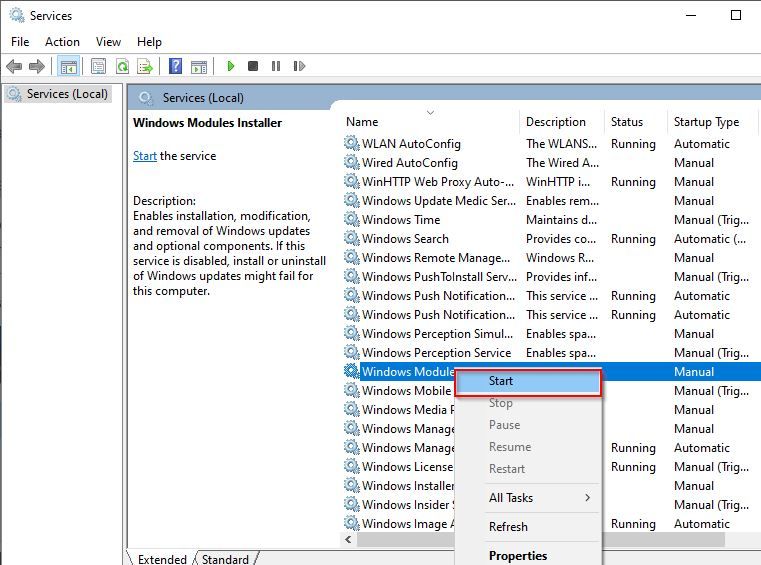Screen dimensions: 761x565
Task: Sort by the Startup Type column header
Action: pyautogui.click(x=712, y=121)
